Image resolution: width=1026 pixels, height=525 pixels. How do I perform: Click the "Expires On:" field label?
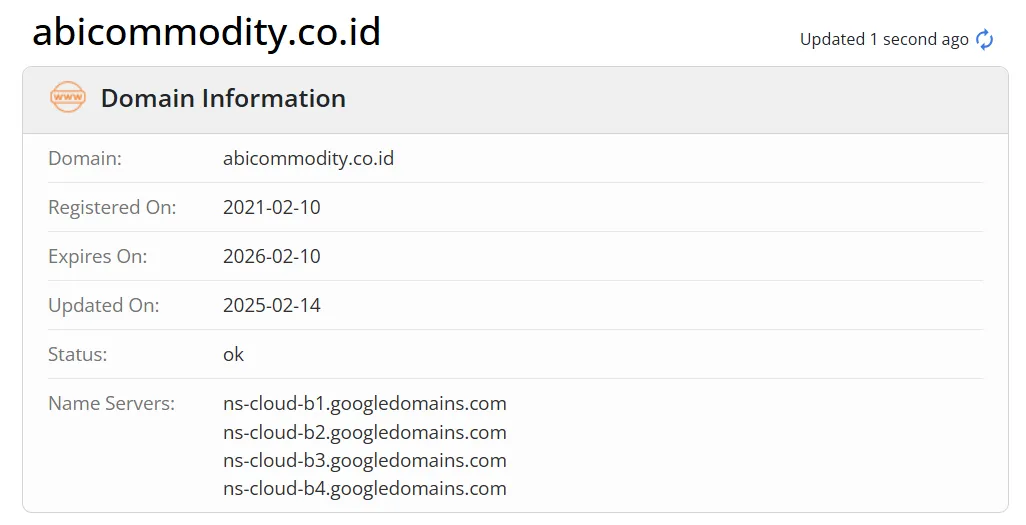coord(97,257)
